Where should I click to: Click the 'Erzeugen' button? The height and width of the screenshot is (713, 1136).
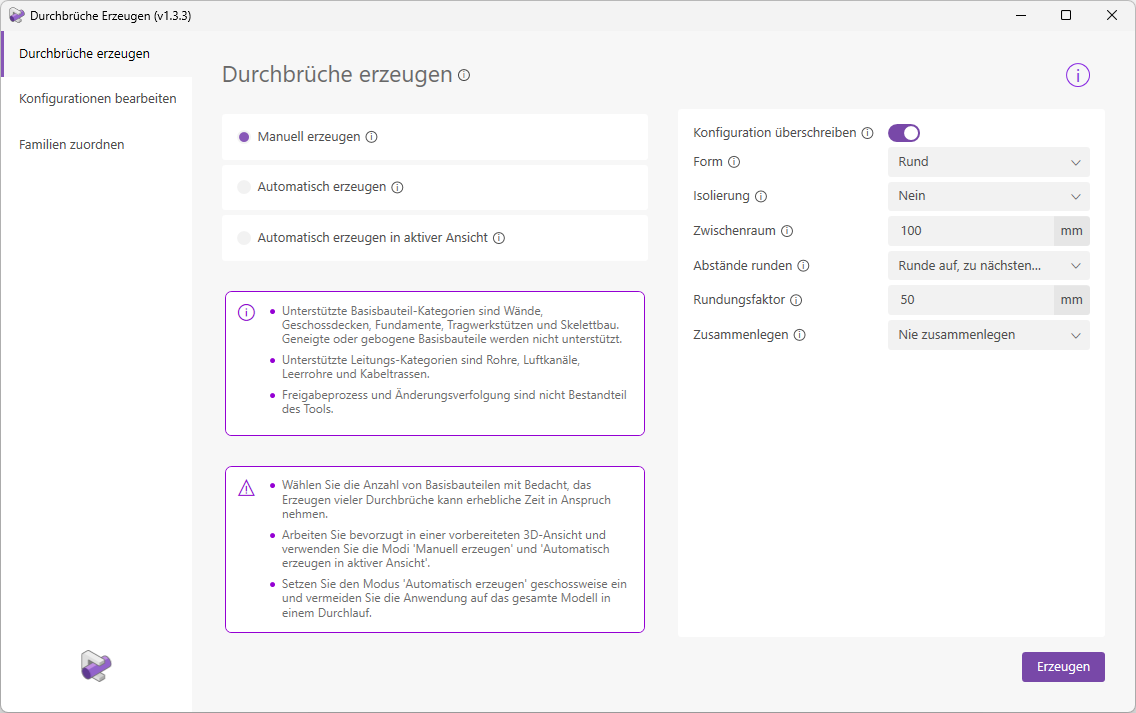[1063, 666]
